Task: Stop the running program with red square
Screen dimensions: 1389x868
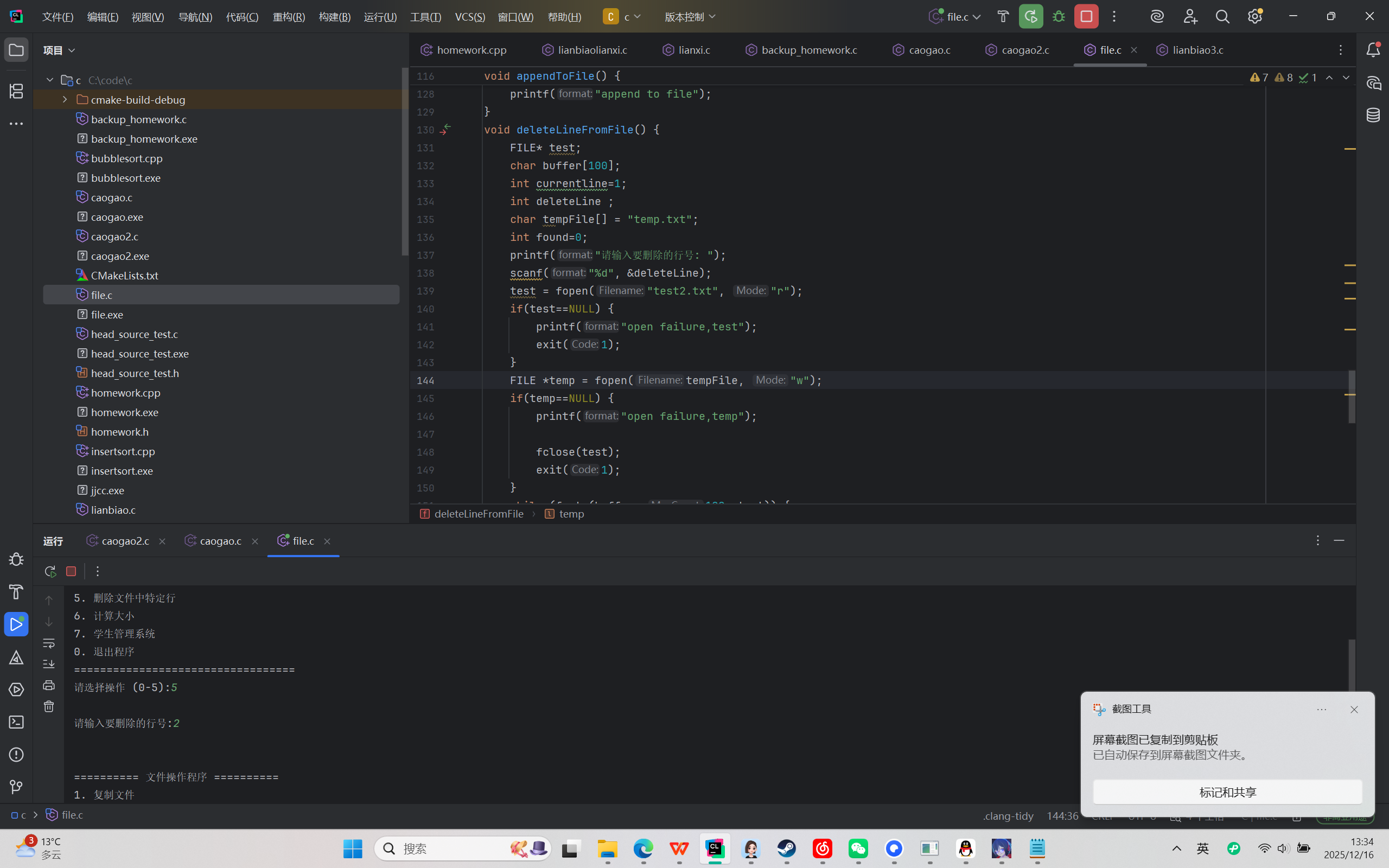Action: [x=1087, y=17]
